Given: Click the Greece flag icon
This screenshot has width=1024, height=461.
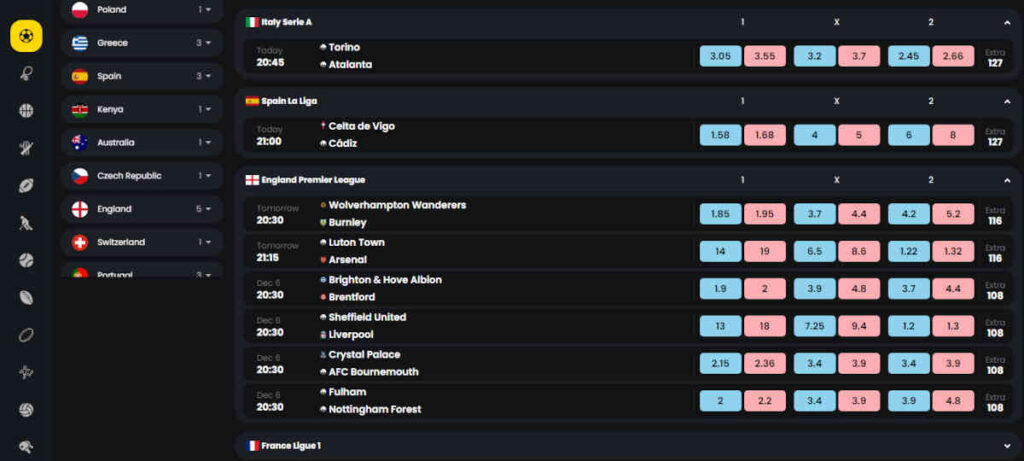Looking at the screenshot, I should [80, 43].
